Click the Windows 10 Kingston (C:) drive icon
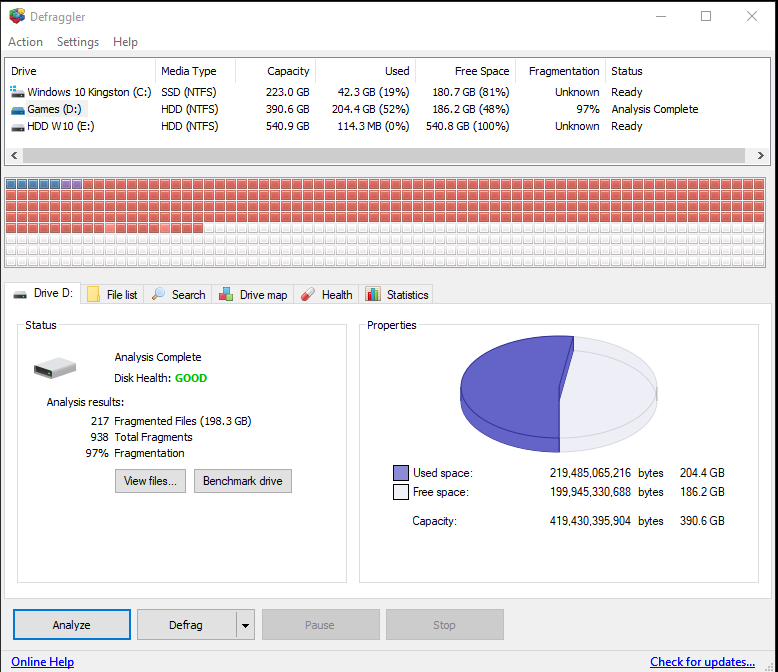778x672 pixels. click(17, 92)
